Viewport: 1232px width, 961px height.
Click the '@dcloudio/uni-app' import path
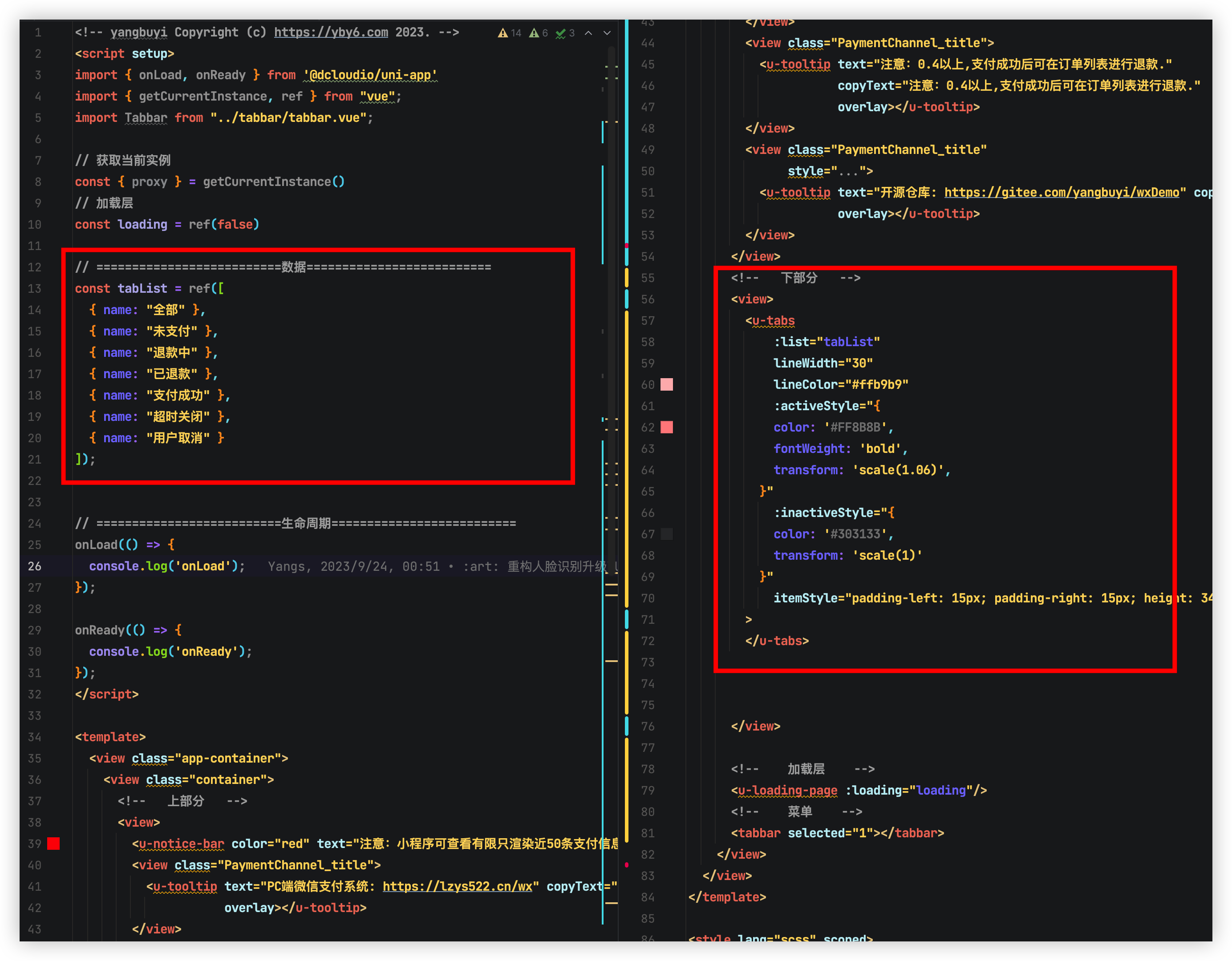[370, 75]
